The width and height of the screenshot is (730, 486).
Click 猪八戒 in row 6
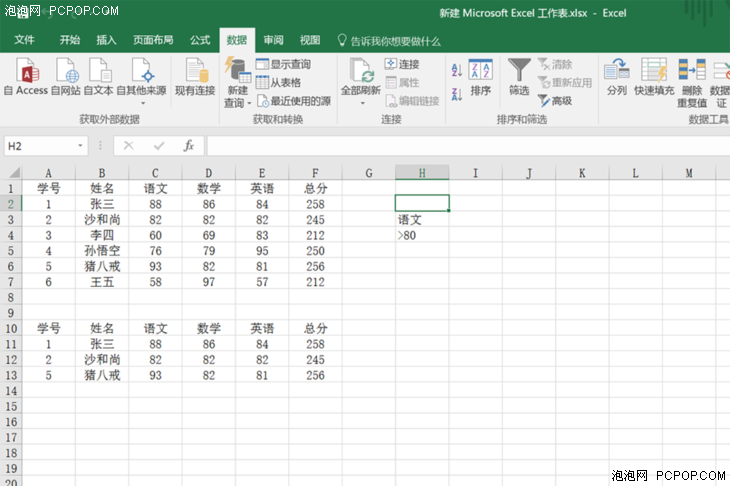pos(102,266)
